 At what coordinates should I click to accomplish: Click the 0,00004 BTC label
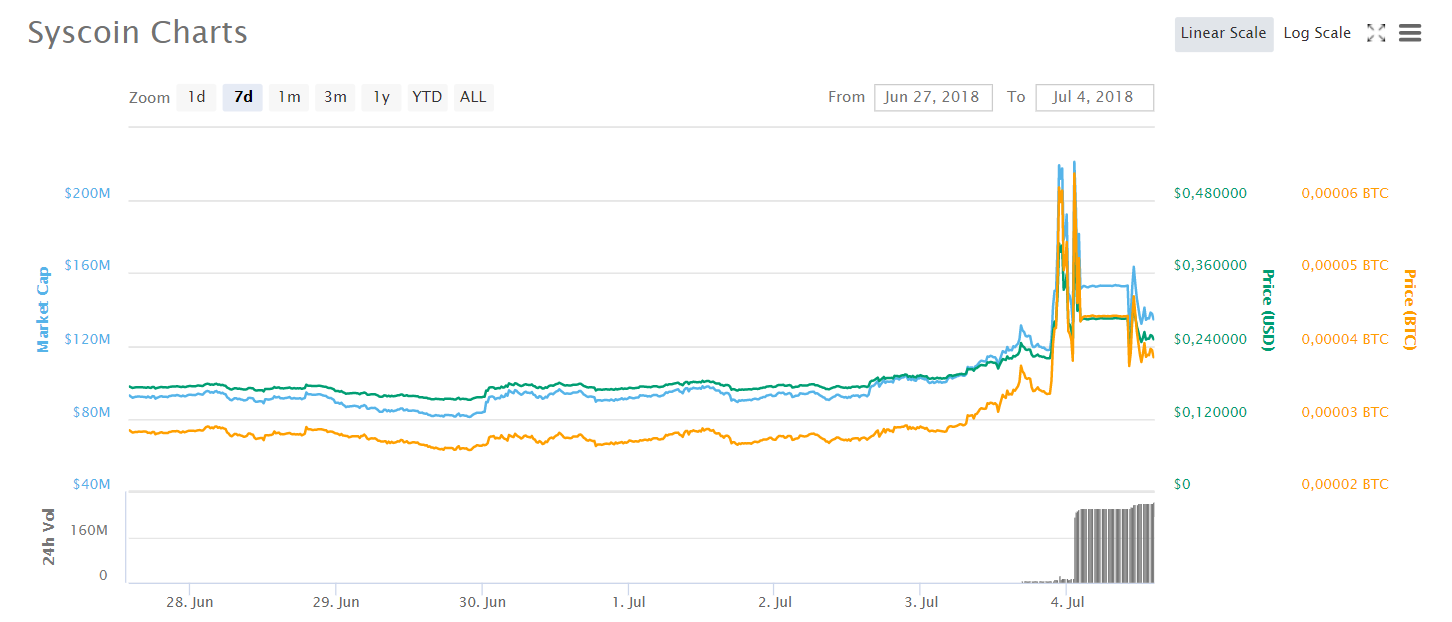click(1345, 339)
